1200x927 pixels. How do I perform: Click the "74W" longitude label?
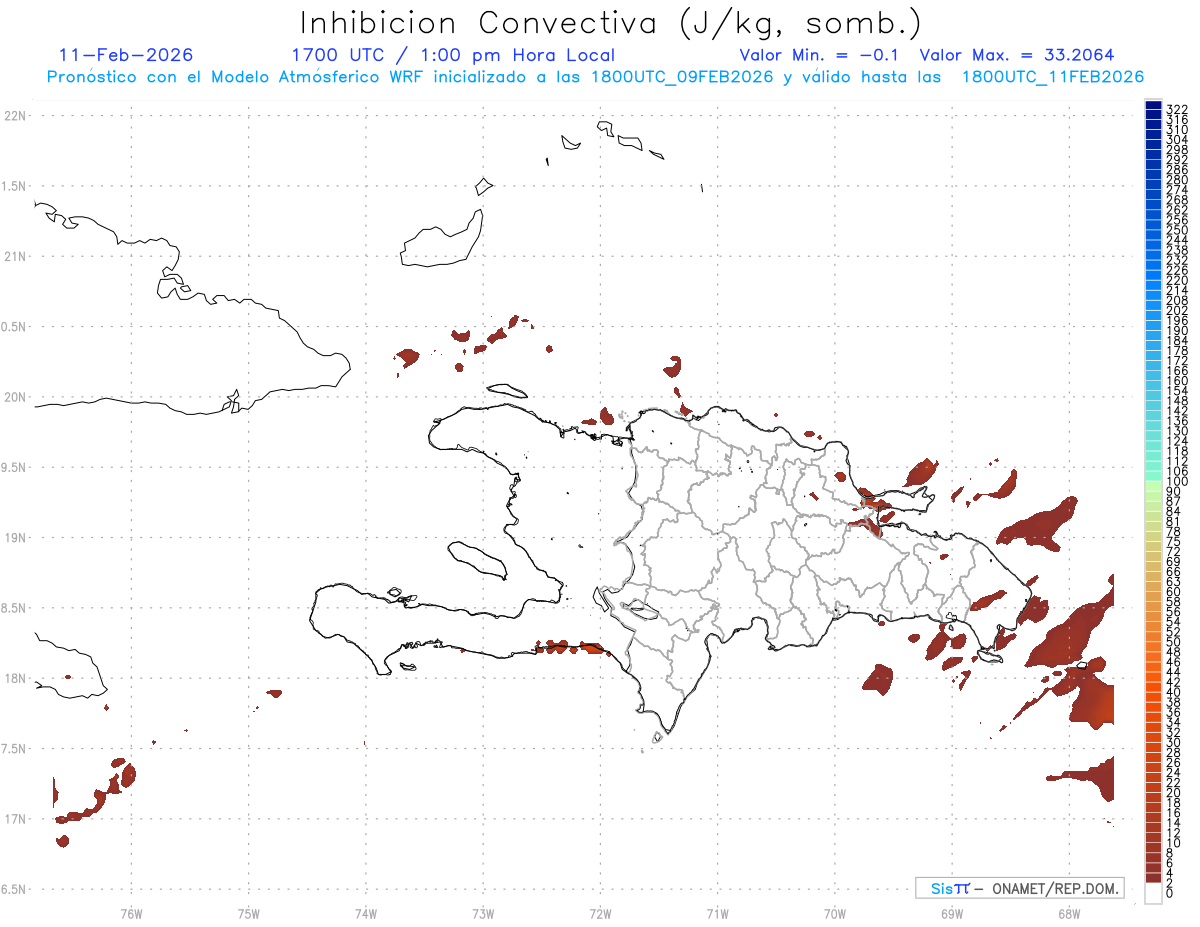(x=366, y=913)
